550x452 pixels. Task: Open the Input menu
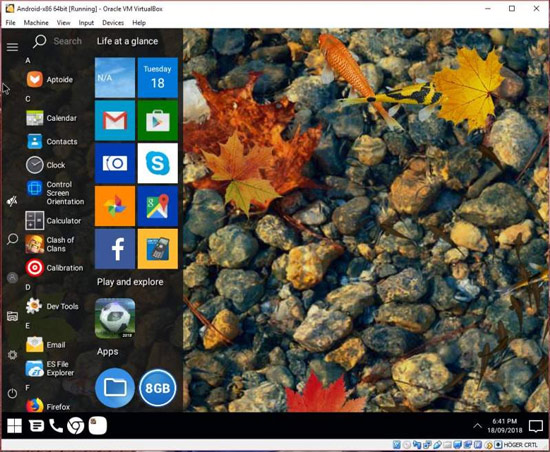[86, 23]
